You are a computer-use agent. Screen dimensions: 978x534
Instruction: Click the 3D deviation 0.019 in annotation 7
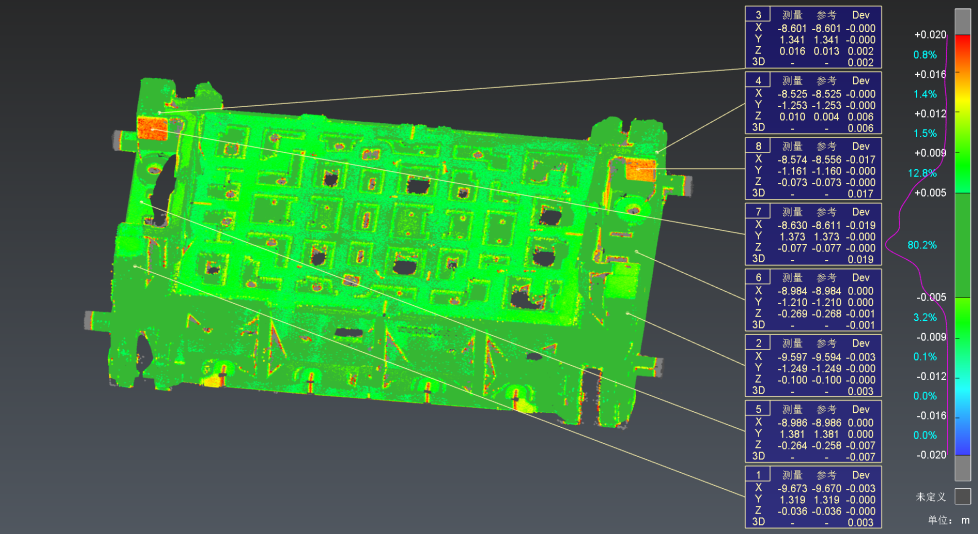pos(861,260)
